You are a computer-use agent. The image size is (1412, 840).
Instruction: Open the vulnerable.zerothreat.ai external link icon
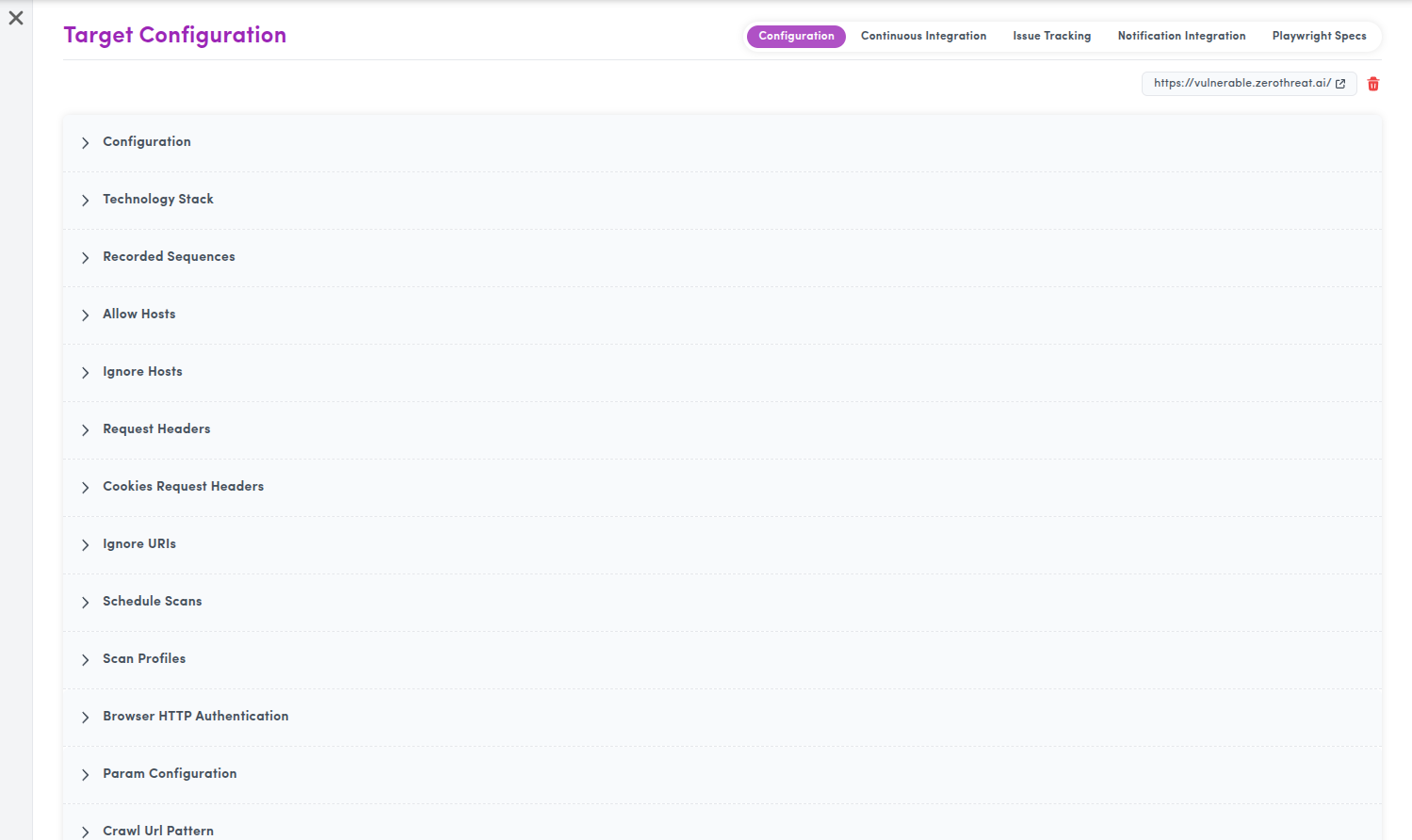pyautogui.click(x=1340, y=84)
